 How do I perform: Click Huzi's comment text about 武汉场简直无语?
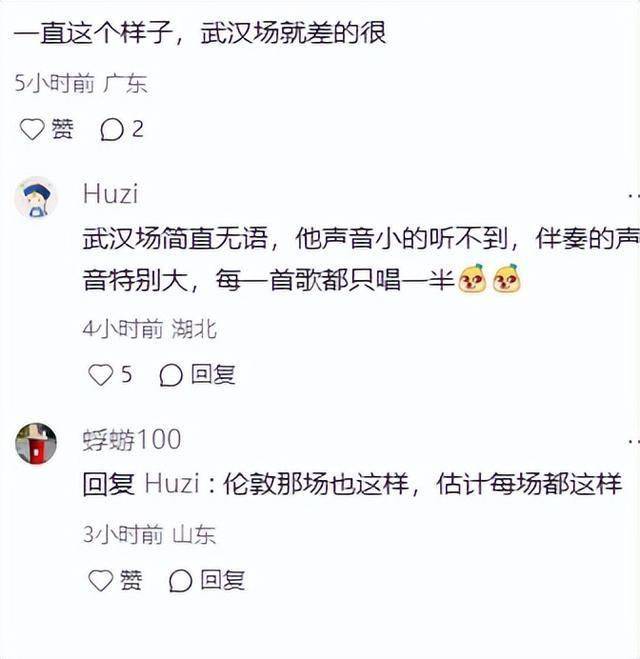tap(361, 259)
